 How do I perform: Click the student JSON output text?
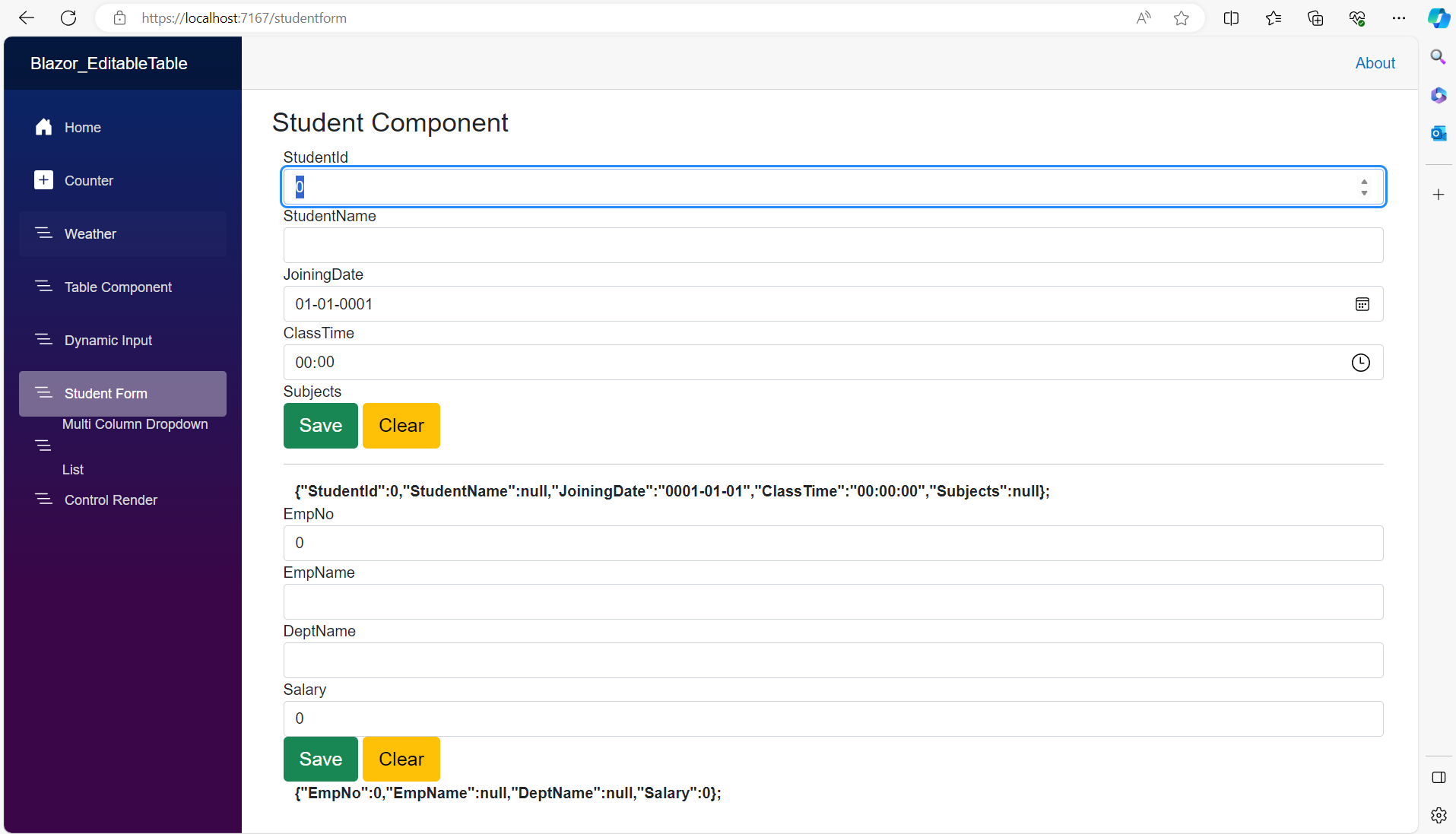pyautogui.click(x=672, y=491)
